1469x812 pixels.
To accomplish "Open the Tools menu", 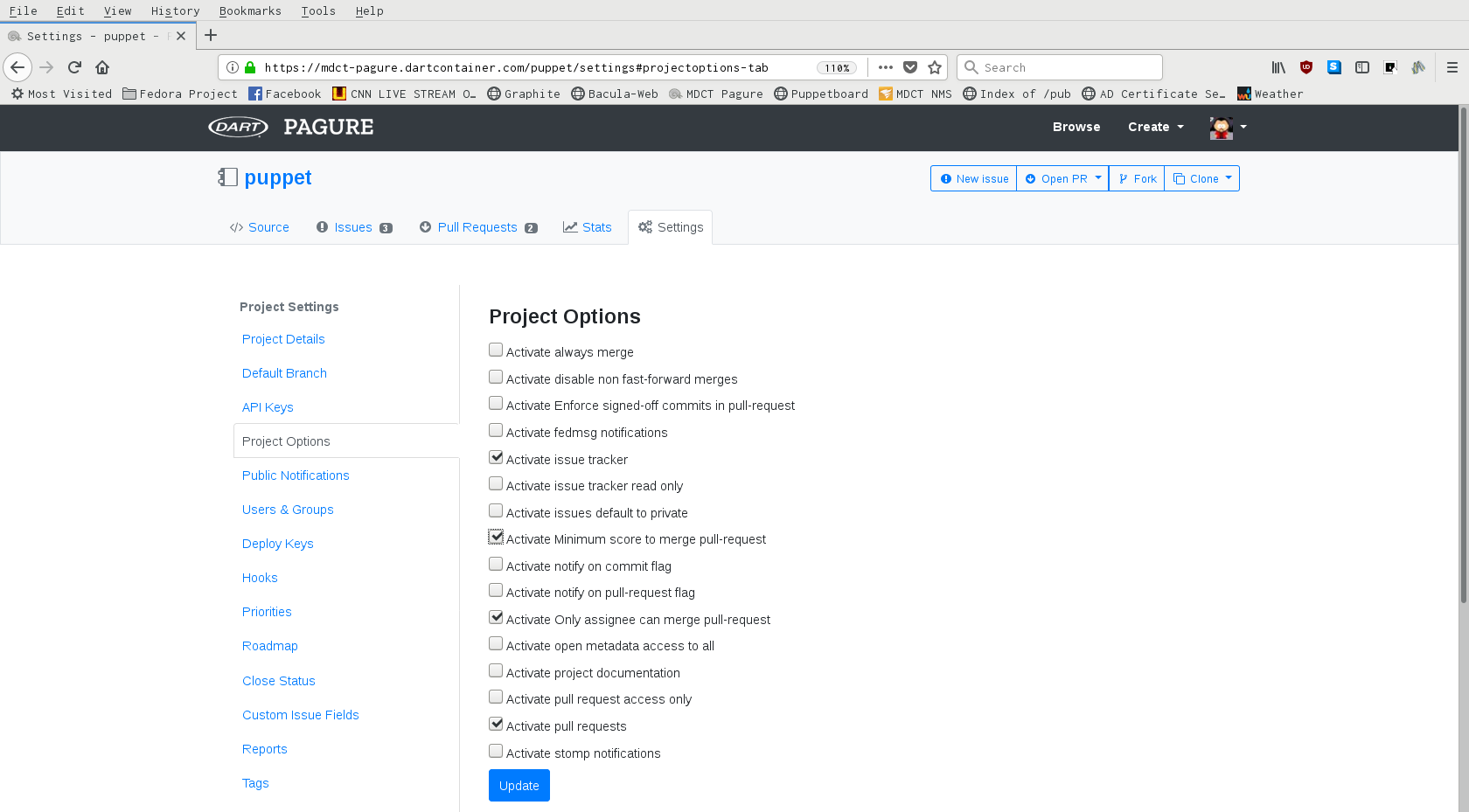I will click(x=318, y=10).
